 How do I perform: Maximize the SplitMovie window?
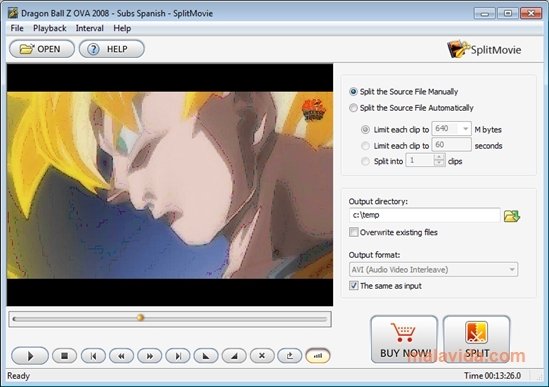click(508, 13)
